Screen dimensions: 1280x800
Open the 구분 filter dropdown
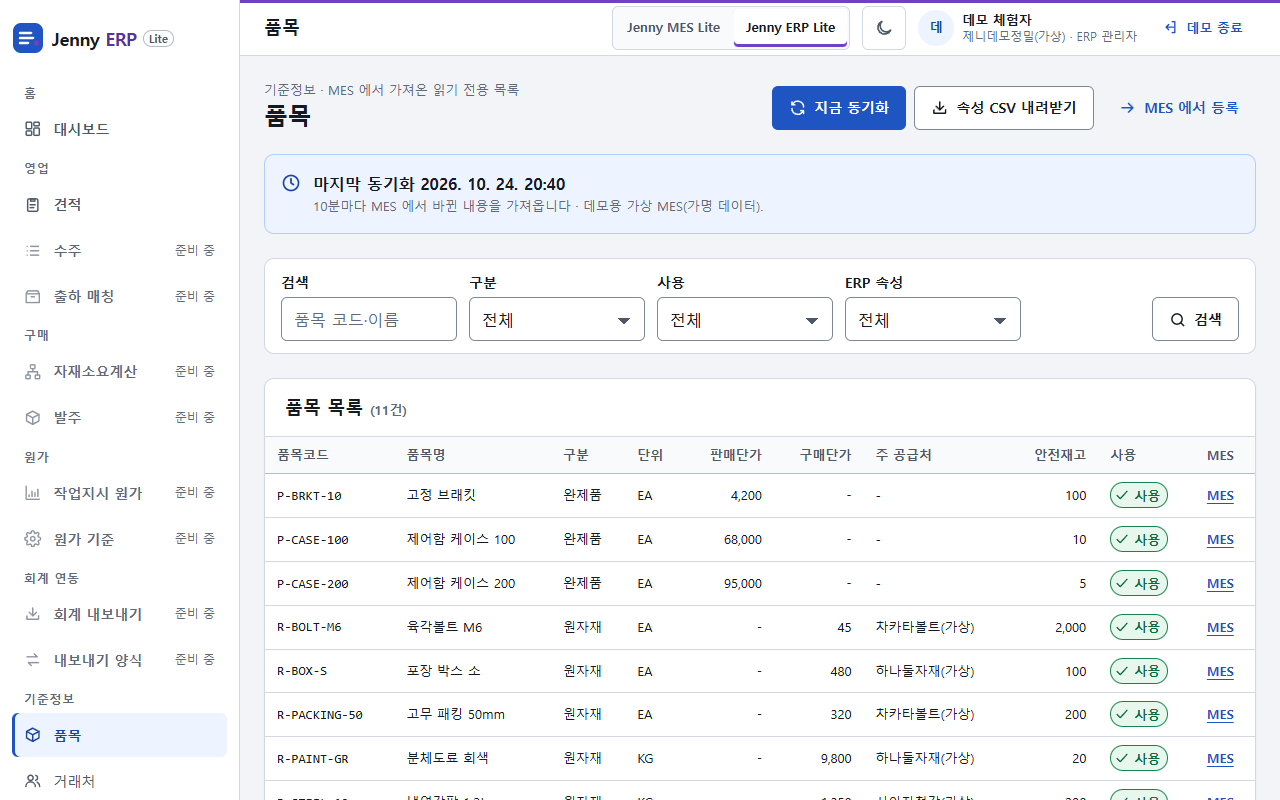pyautogui.click(x=557, y=319)
